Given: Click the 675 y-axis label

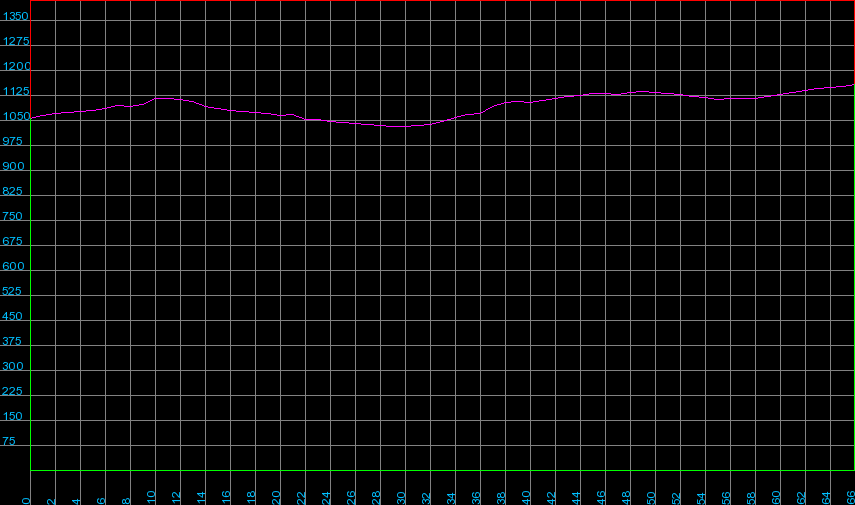Looking at the screenshot, I should tap(12, 242).
